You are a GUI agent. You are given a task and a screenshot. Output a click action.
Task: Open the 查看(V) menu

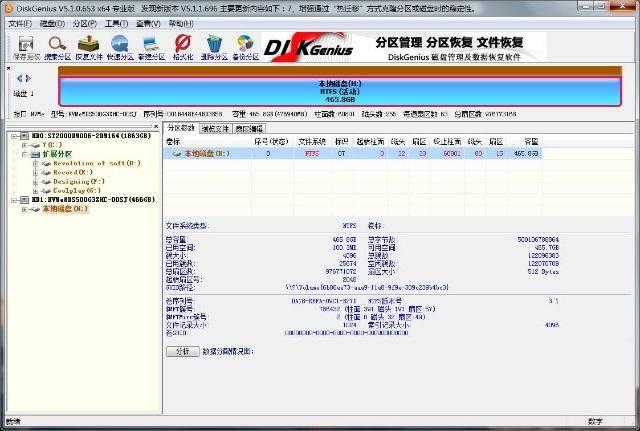148,24
